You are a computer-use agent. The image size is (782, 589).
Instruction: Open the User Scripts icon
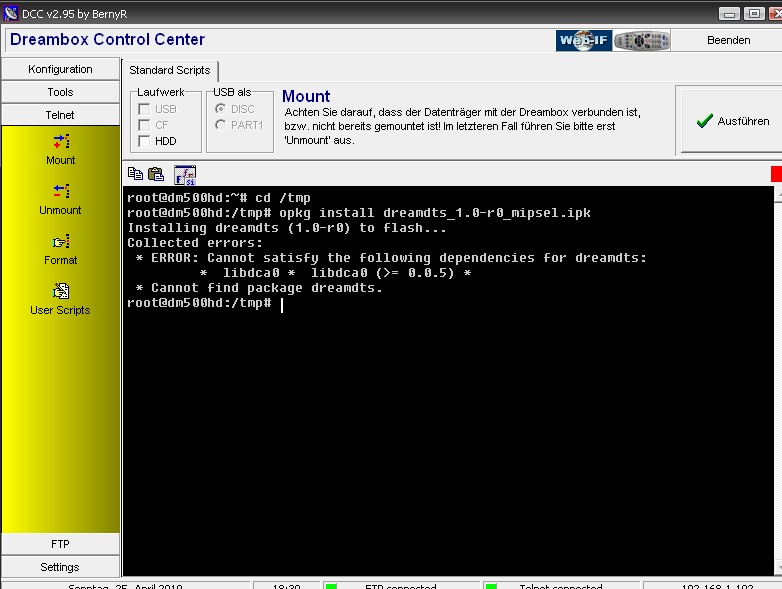[61, 291]
